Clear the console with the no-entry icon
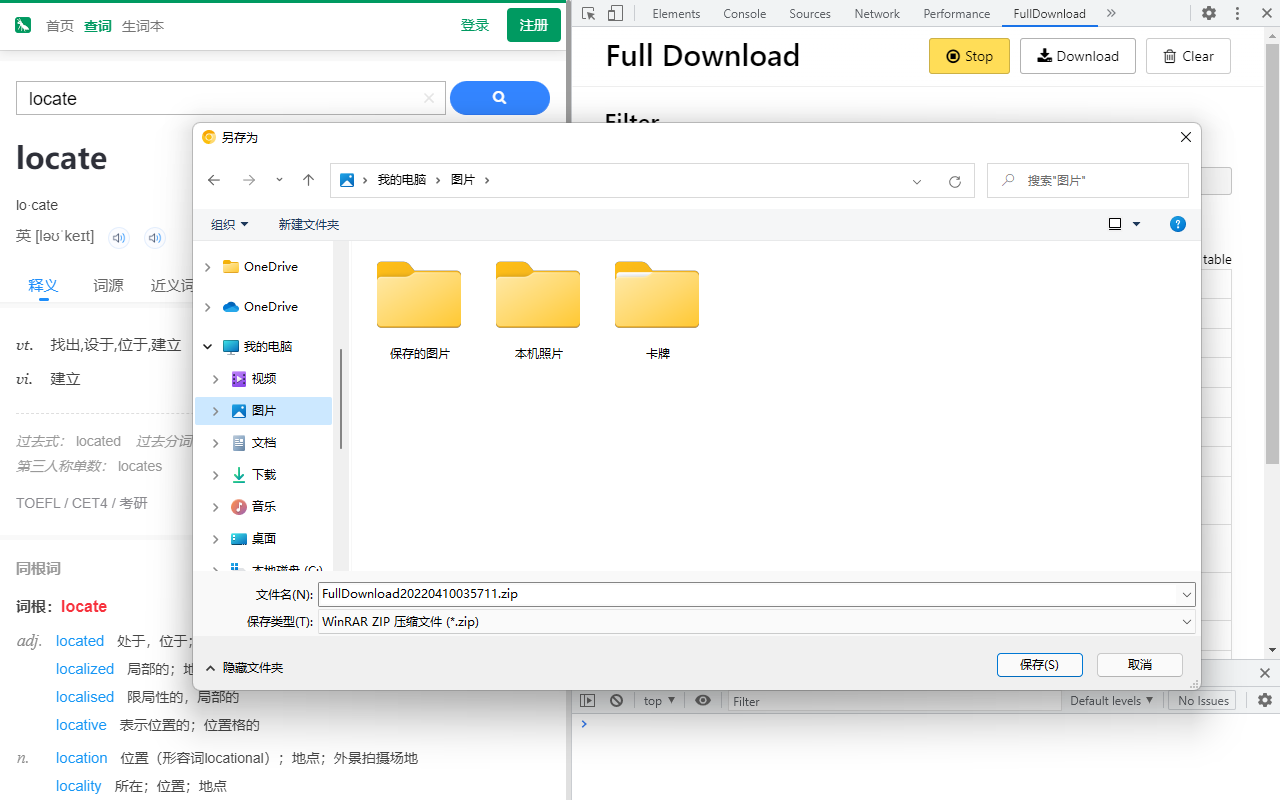The height and width of the screenshot is (800, 1280). click(616, 700)
